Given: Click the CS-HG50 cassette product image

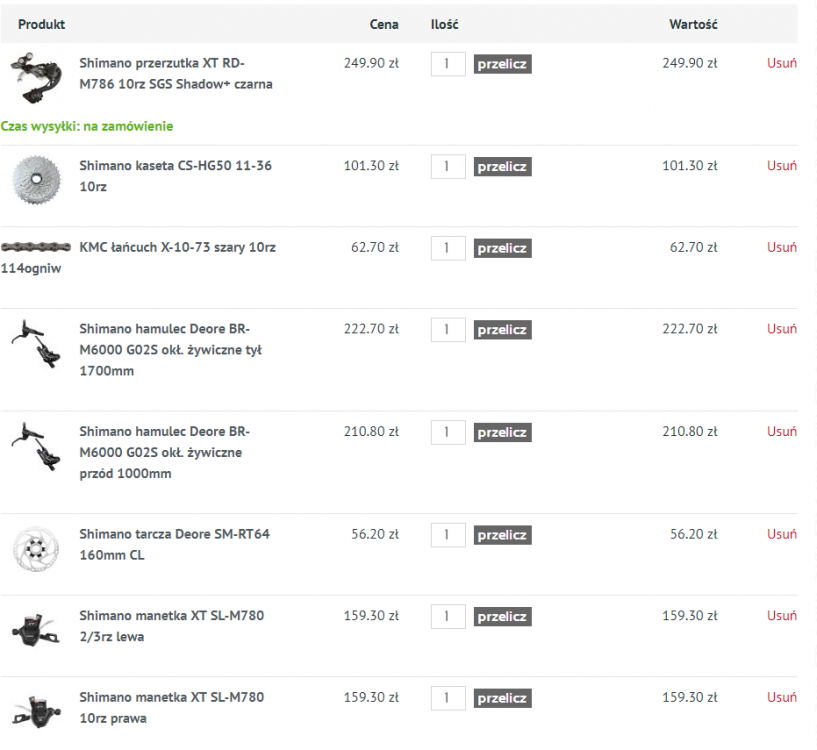Looking at the screenshot, I should [x=36, y=180].
